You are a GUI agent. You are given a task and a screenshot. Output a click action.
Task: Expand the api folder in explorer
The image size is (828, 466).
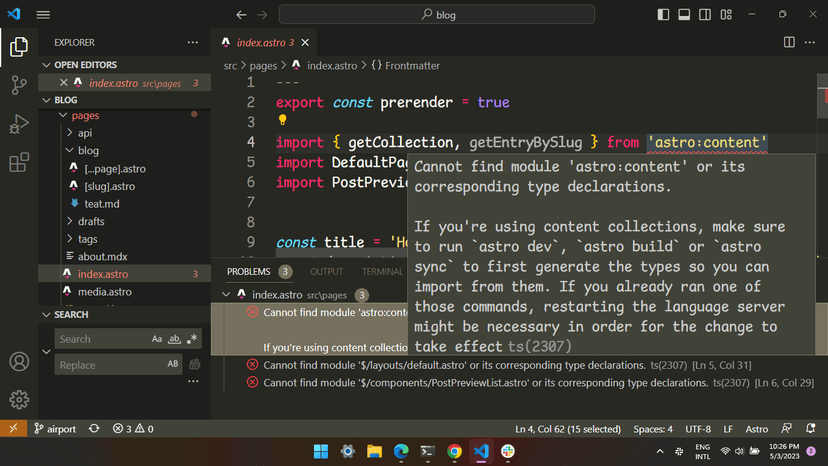click(85, 133)
